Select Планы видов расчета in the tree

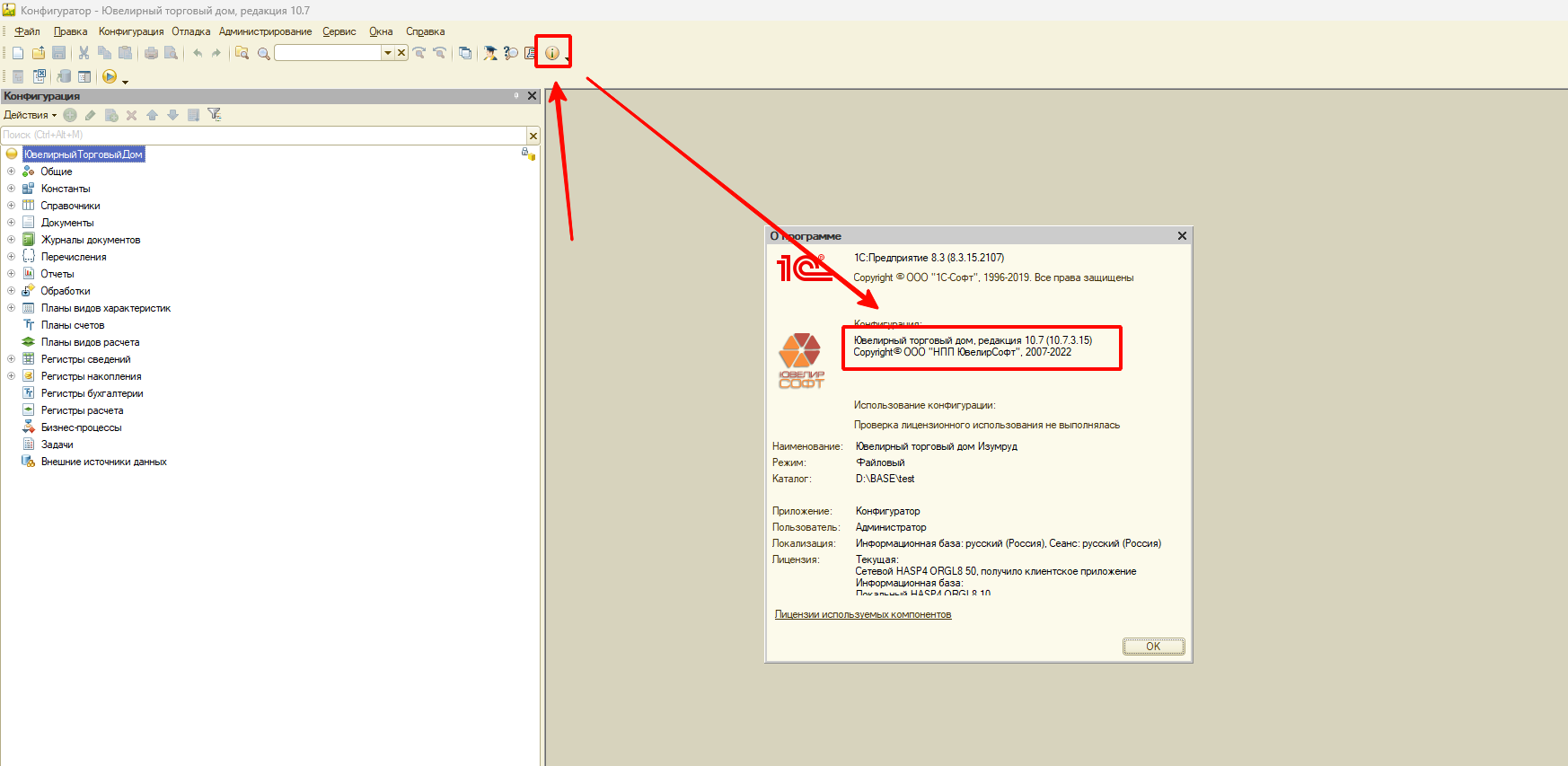pyautogui.click(x=90, y=342)
